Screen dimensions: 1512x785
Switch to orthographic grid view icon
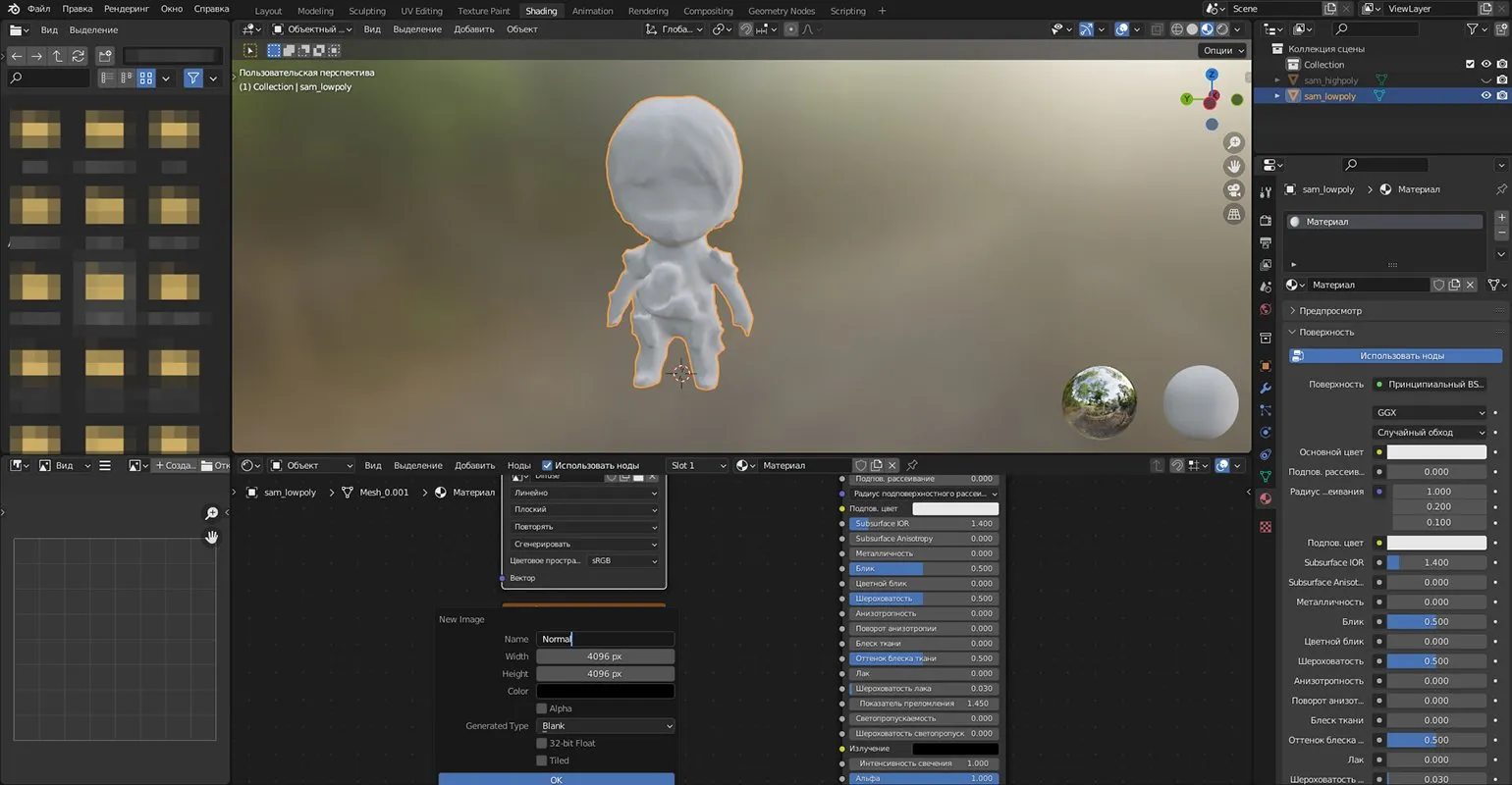[1234, 214]
